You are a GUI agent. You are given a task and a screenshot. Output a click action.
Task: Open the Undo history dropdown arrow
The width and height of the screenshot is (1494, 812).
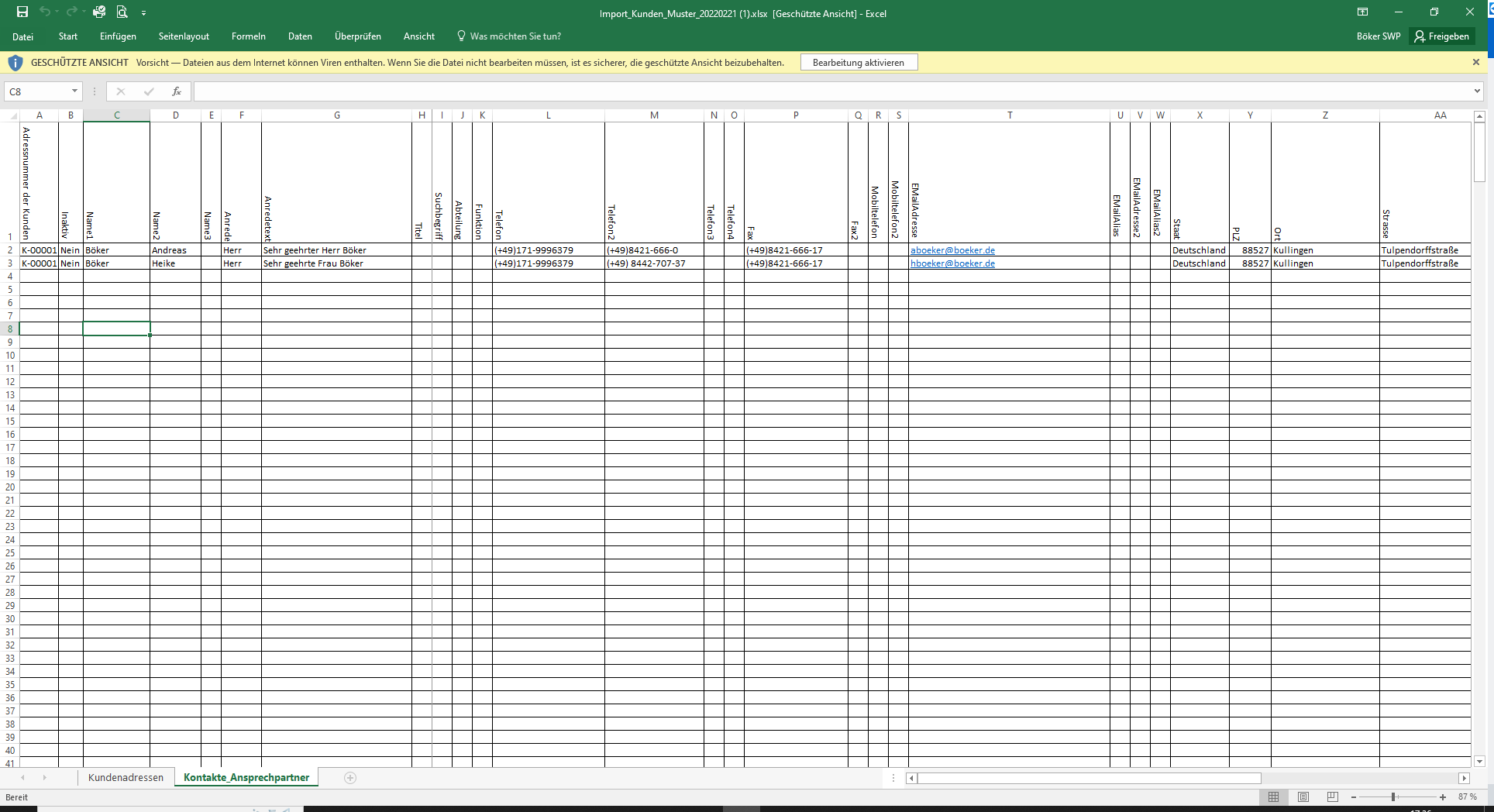[x=57, y=13]
